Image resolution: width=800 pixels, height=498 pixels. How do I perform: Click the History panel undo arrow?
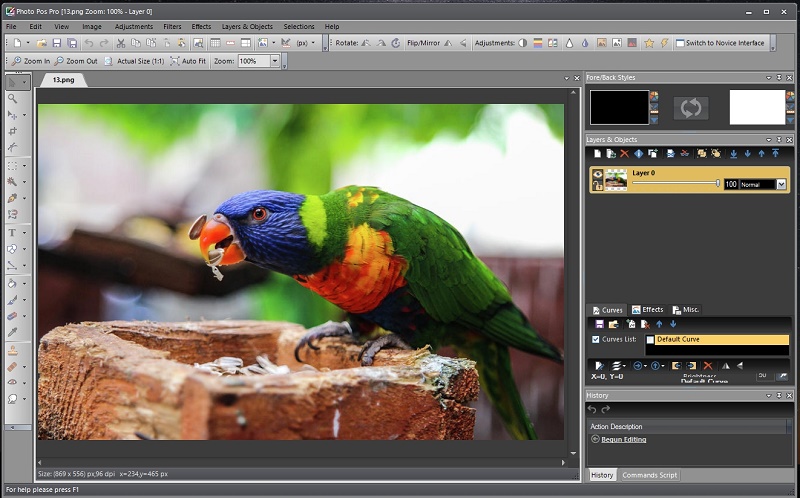tap(592, 409)
